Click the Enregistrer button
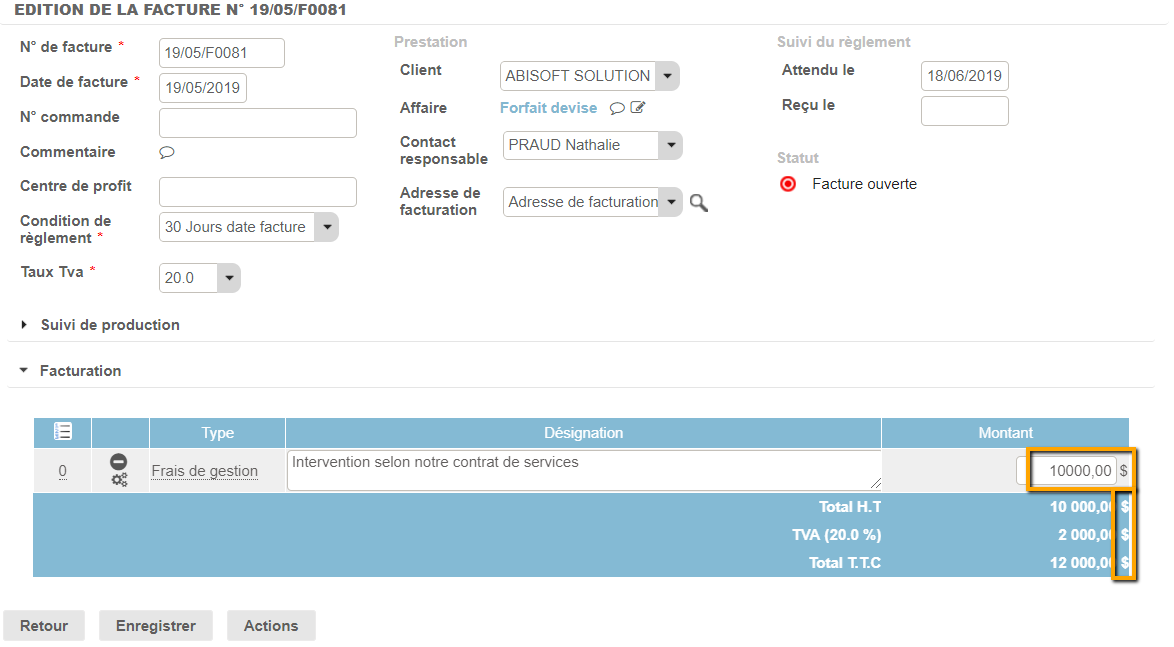This screenshot has height=647, width=1174. [x=155, y=626]
